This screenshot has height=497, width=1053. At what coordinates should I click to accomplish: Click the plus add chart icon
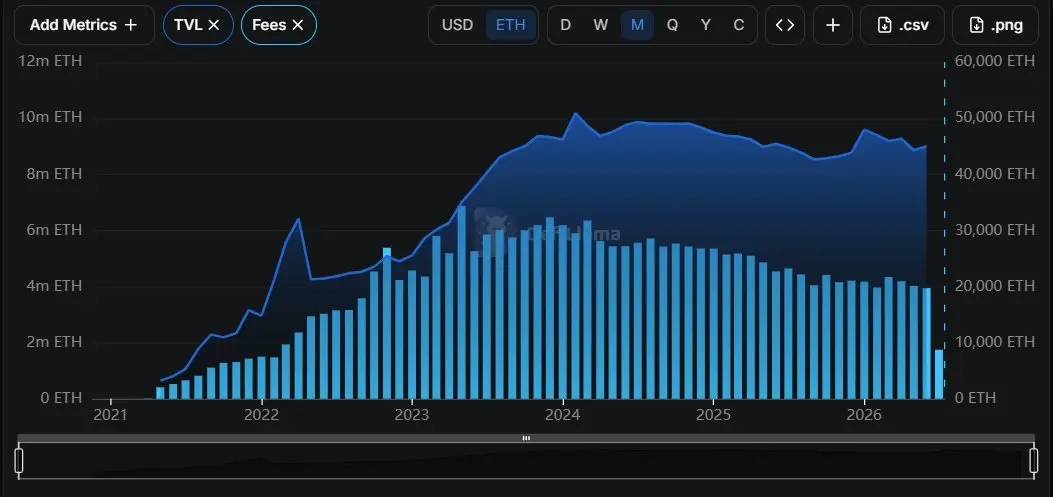(833, 25)
